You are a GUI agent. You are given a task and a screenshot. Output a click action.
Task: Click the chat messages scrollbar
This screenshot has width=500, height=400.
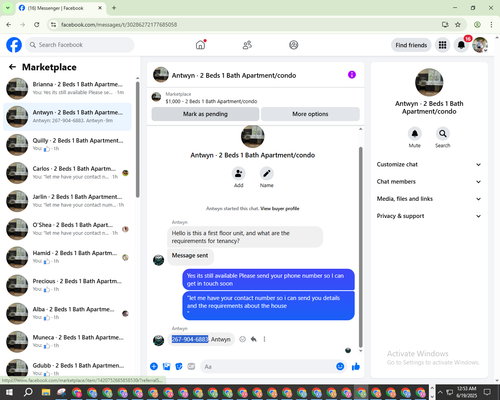tap(360, 247)
